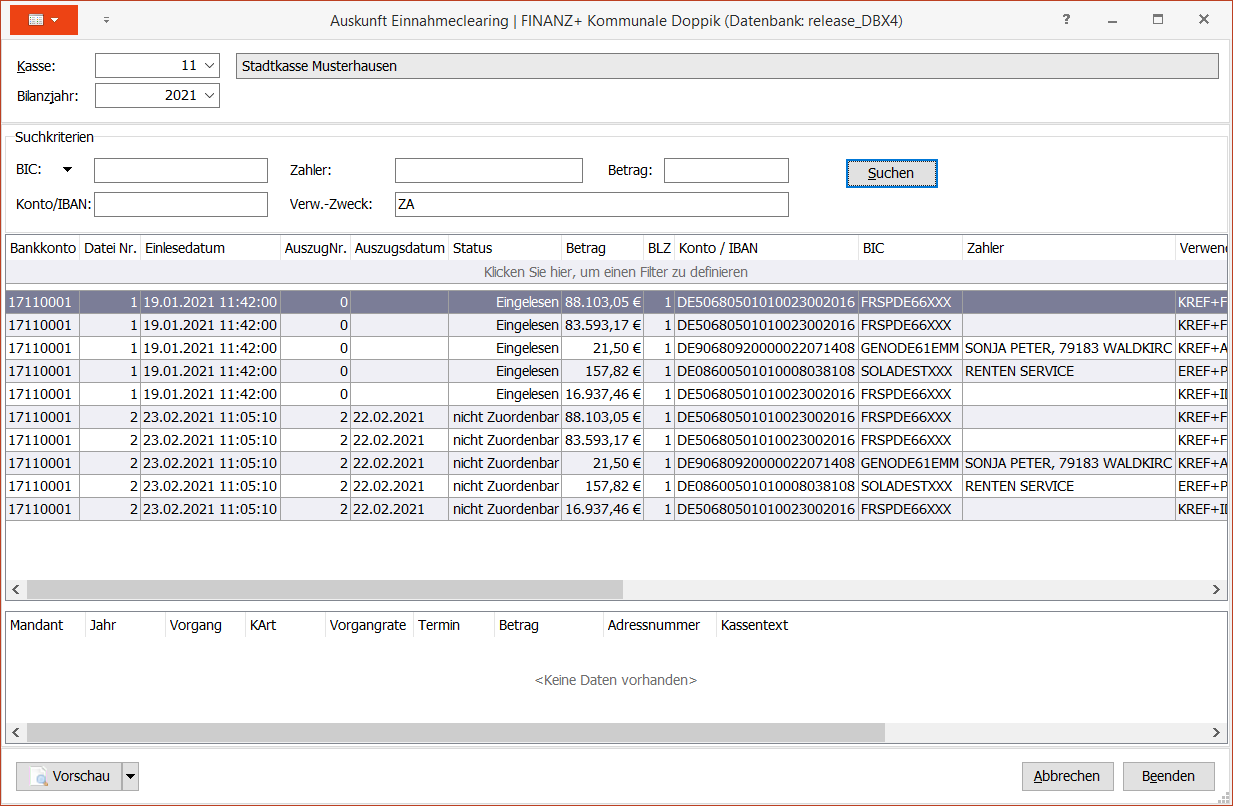Sort by the BIC column header

point(910,248)
